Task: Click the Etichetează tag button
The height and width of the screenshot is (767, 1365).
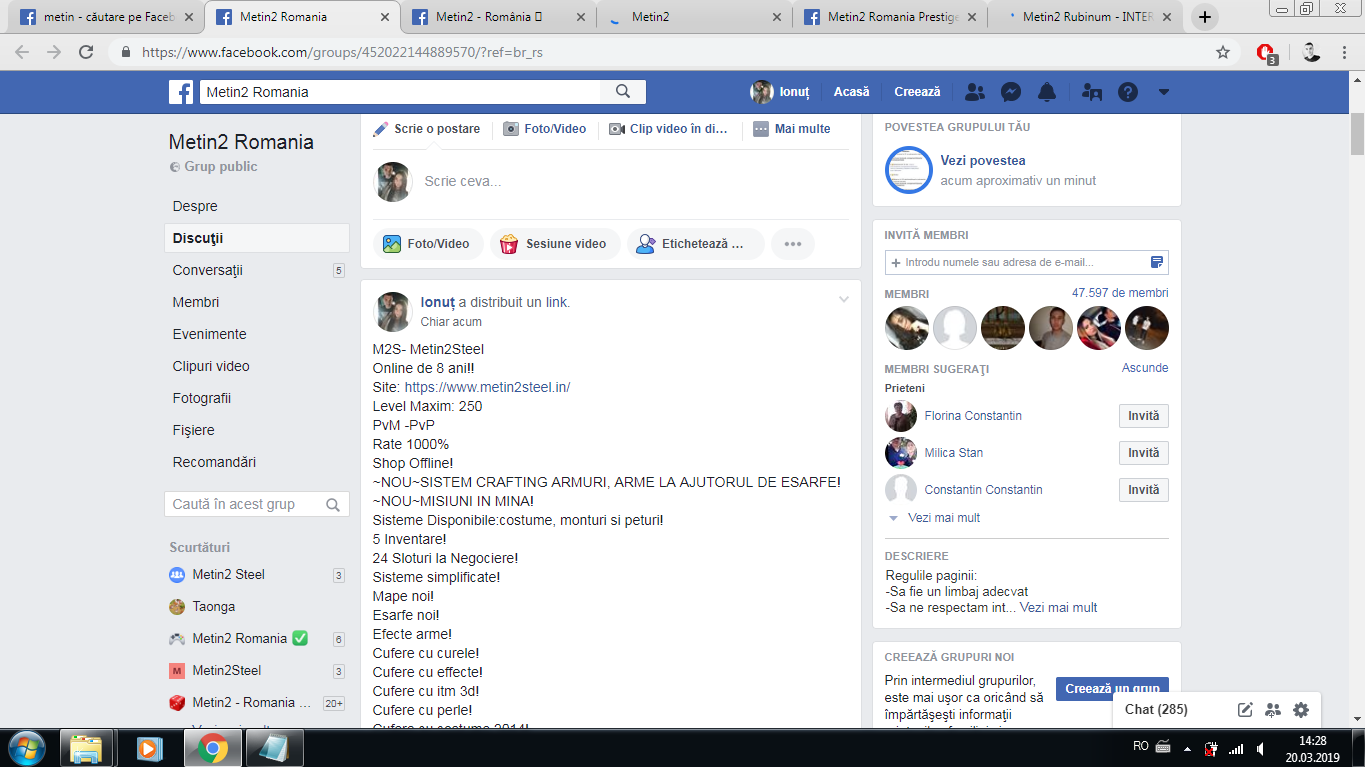Action: pyautogui.click(x=696, y=244)
